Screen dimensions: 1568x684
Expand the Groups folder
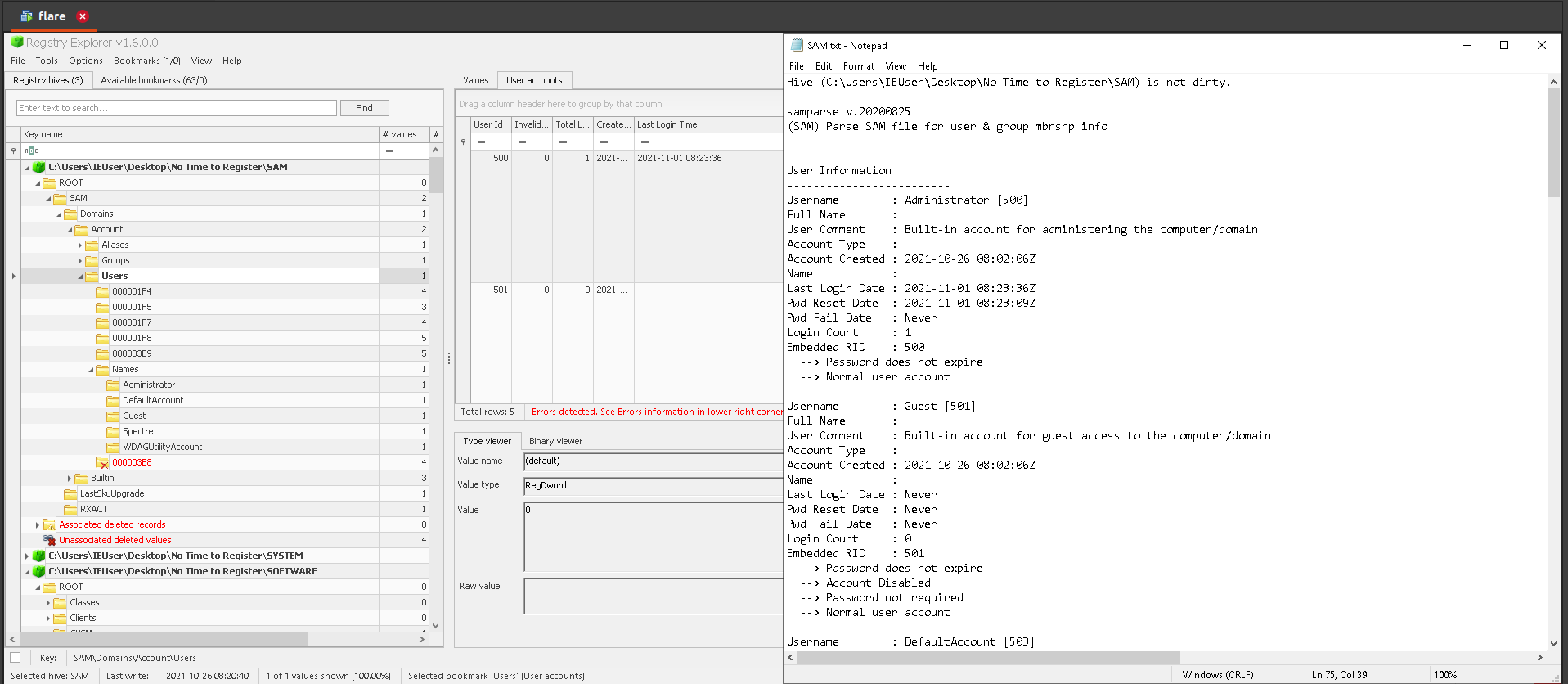click(80, 260)
